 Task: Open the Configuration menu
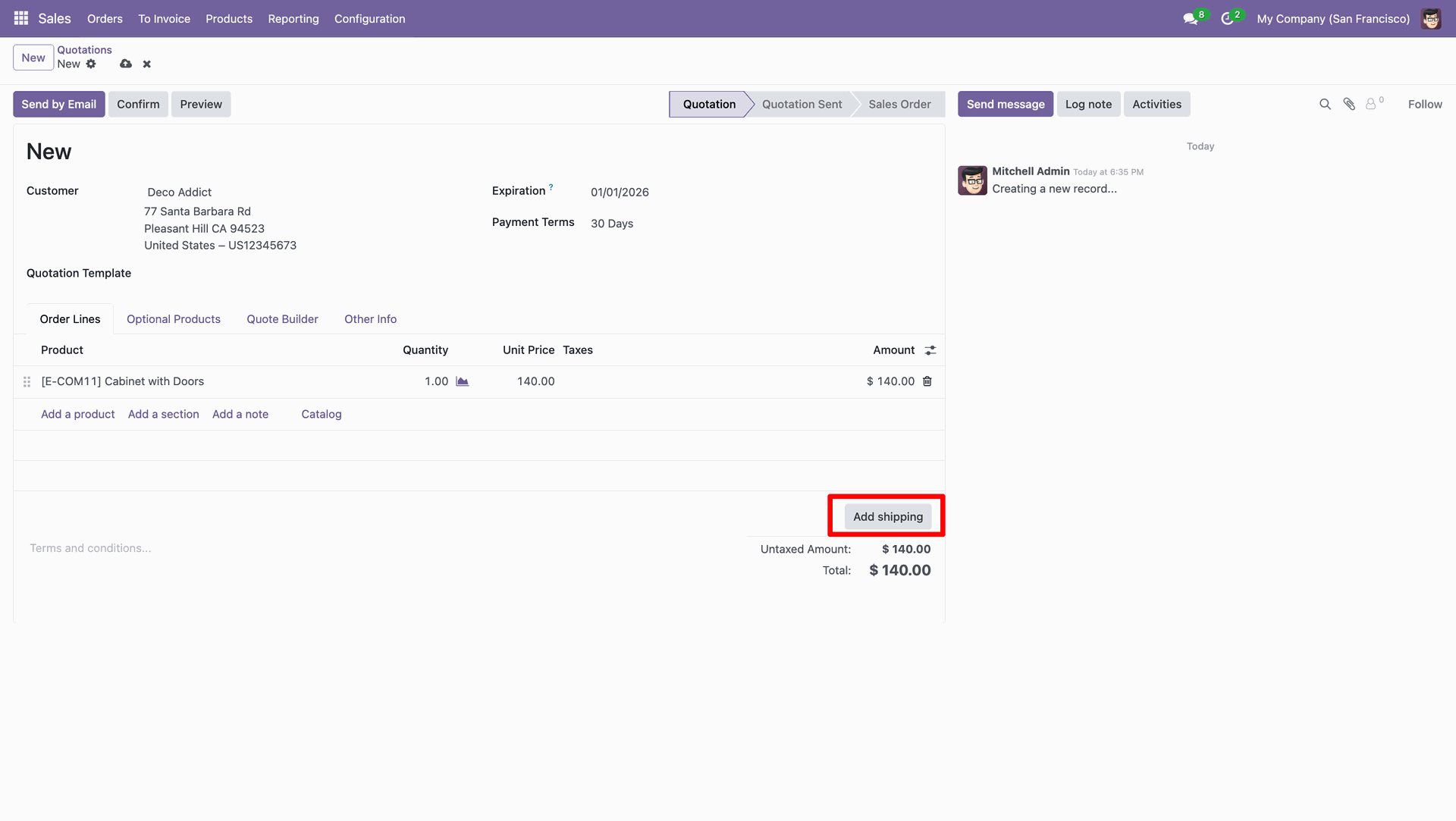click(369, 19)
